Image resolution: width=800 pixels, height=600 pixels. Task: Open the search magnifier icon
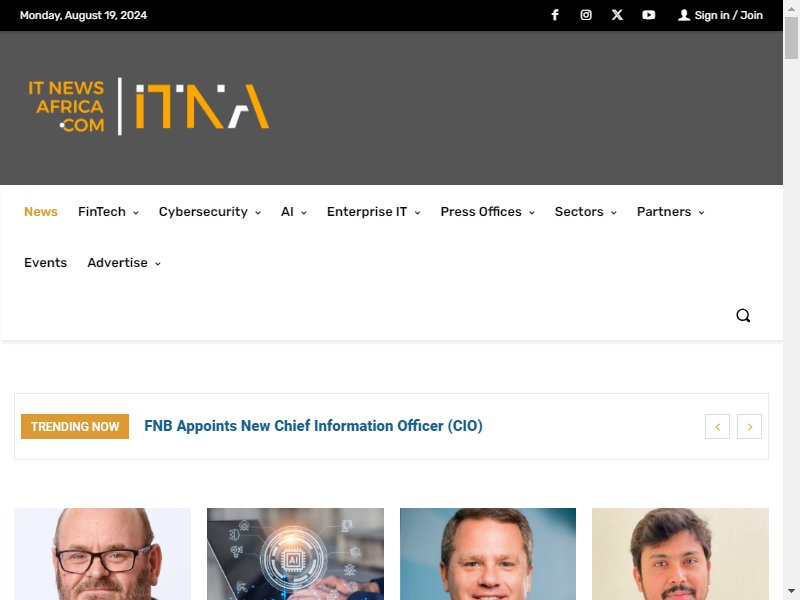click(x=743, y=316)
